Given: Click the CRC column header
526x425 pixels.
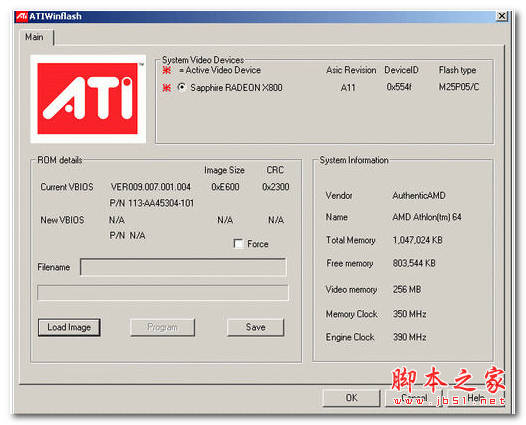Looking at the screenshot, I should (275, 170).
